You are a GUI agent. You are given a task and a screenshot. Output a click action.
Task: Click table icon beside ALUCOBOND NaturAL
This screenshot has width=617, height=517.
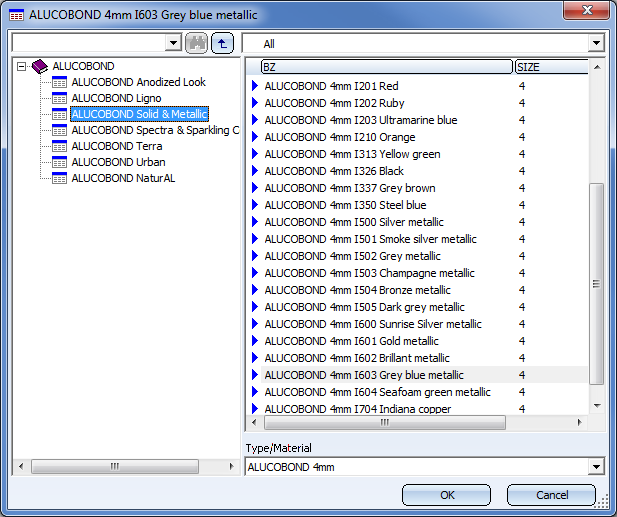click(59, 178)
